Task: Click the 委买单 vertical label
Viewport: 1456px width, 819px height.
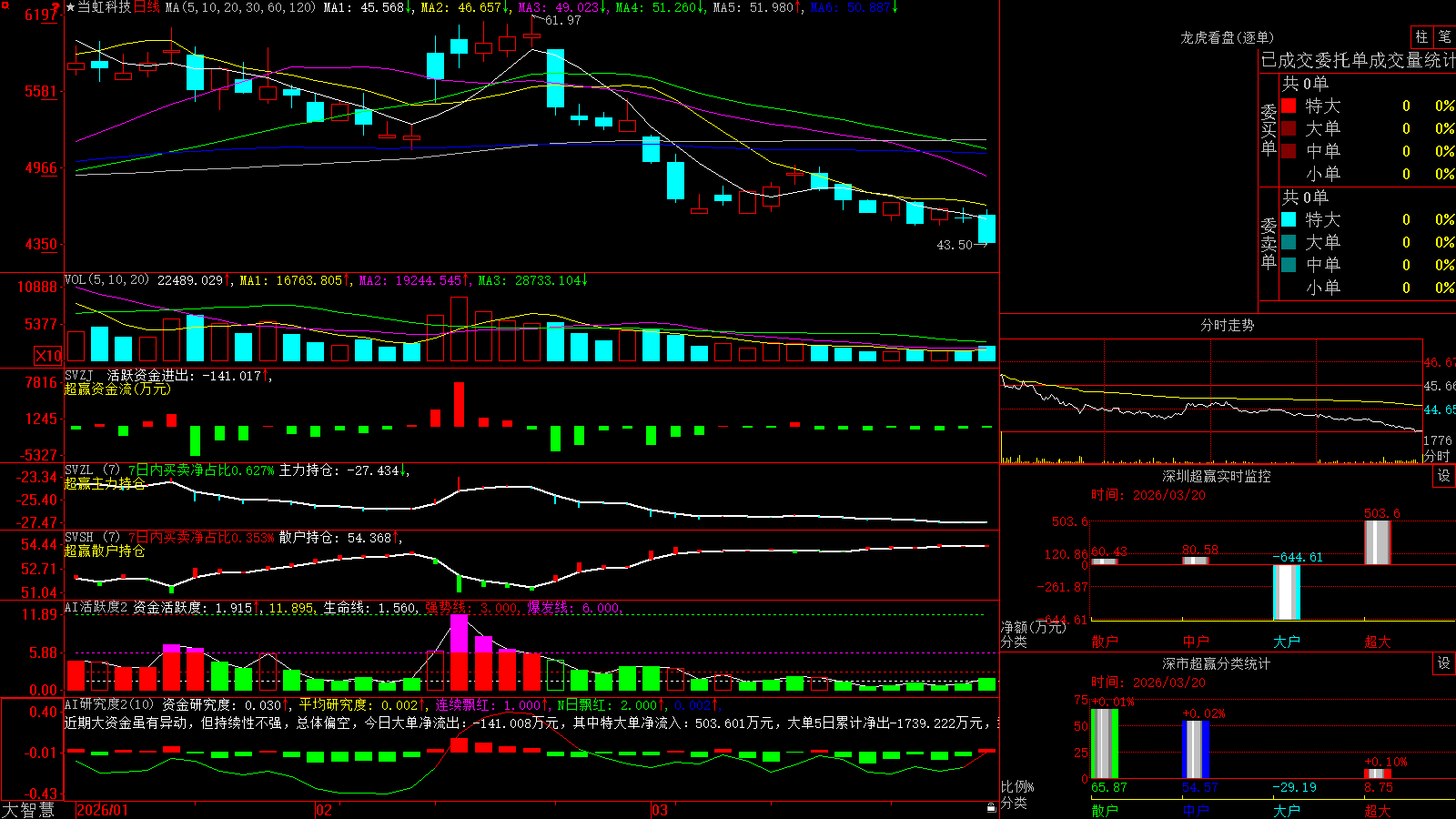Action: tap(1269, 129)
